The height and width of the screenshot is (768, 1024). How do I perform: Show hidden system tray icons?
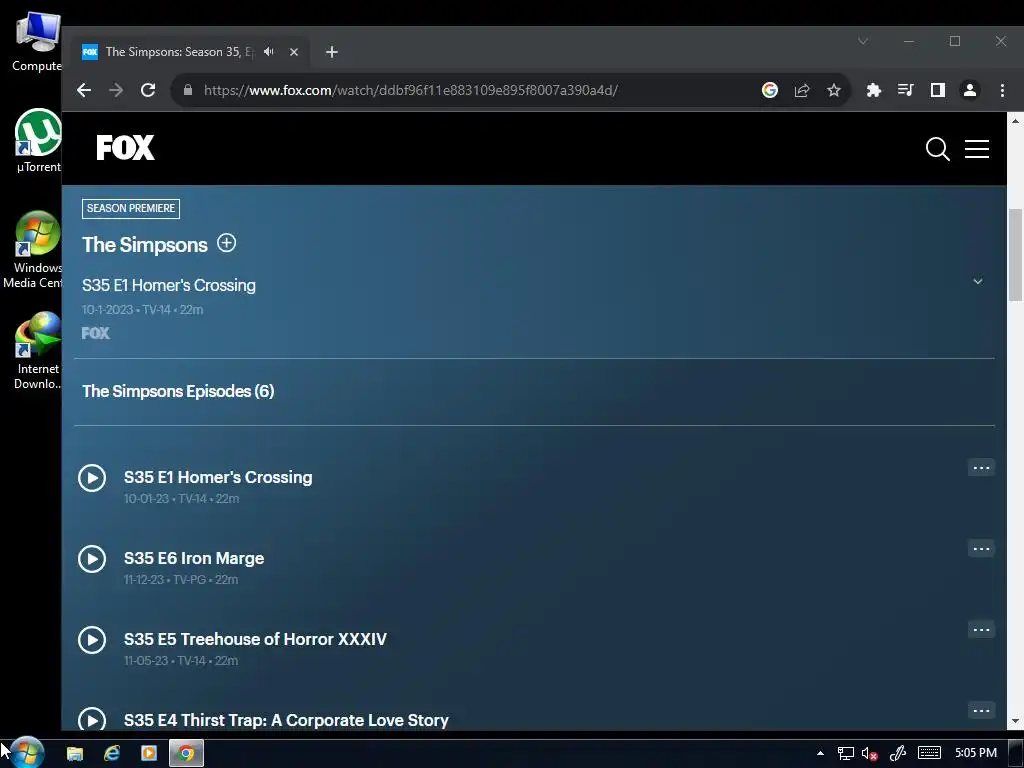click(820, 753)
